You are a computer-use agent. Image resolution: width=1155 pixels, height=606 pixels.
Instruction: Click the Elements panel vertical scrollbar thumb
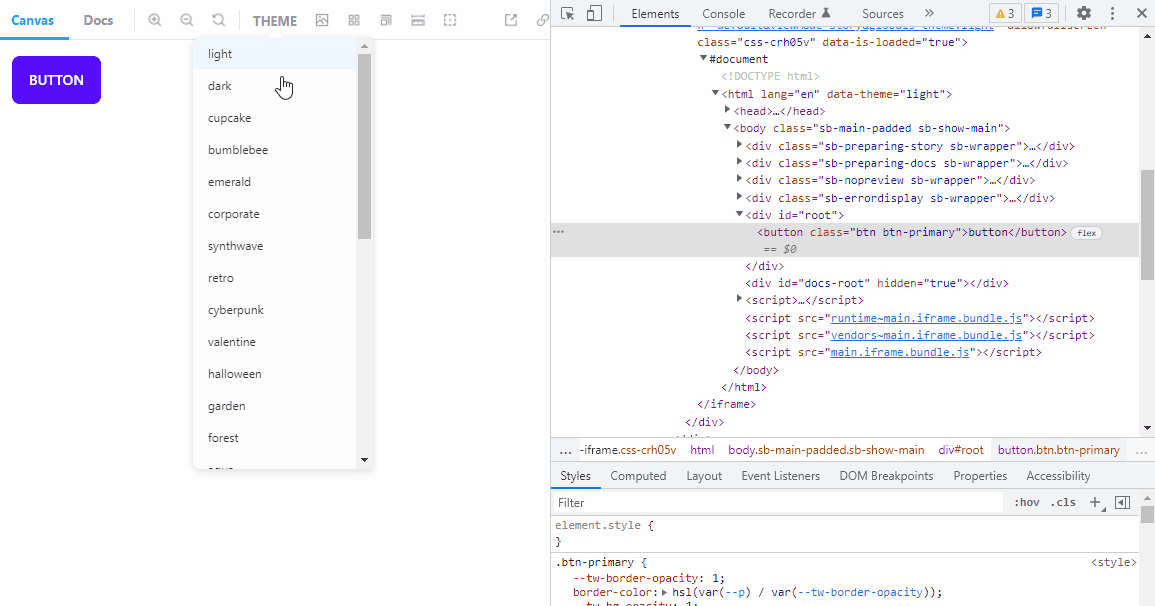(1147, 225)
